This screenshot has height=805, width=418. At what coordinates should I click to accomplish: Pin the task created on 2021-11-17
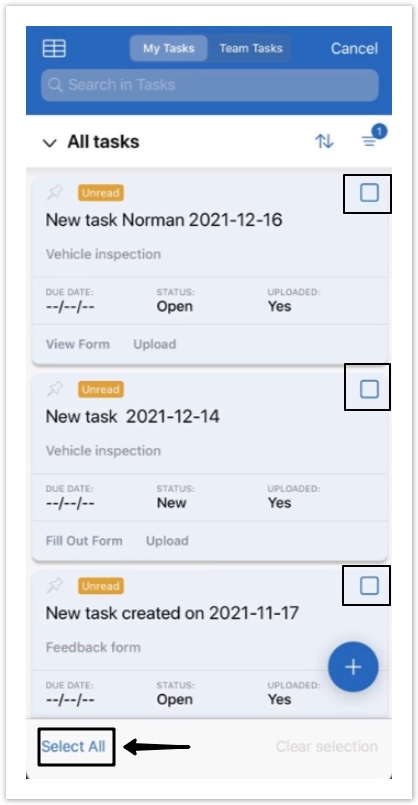pyautogui.click(x=54, y=586)
